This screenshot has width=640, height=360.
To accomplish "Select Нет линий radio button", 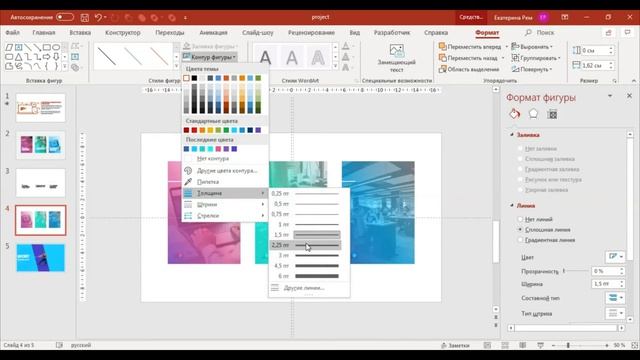I will (520, 219).
